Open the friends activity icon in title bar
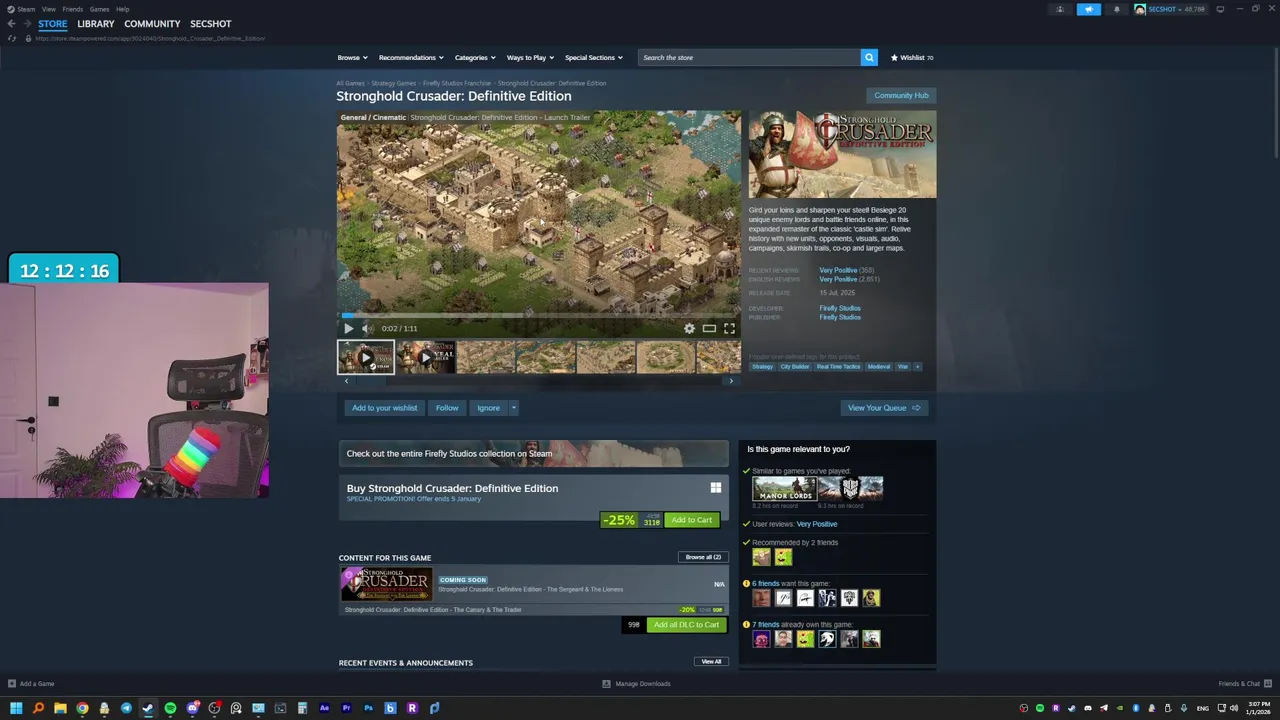 [x=1060, y=9]
